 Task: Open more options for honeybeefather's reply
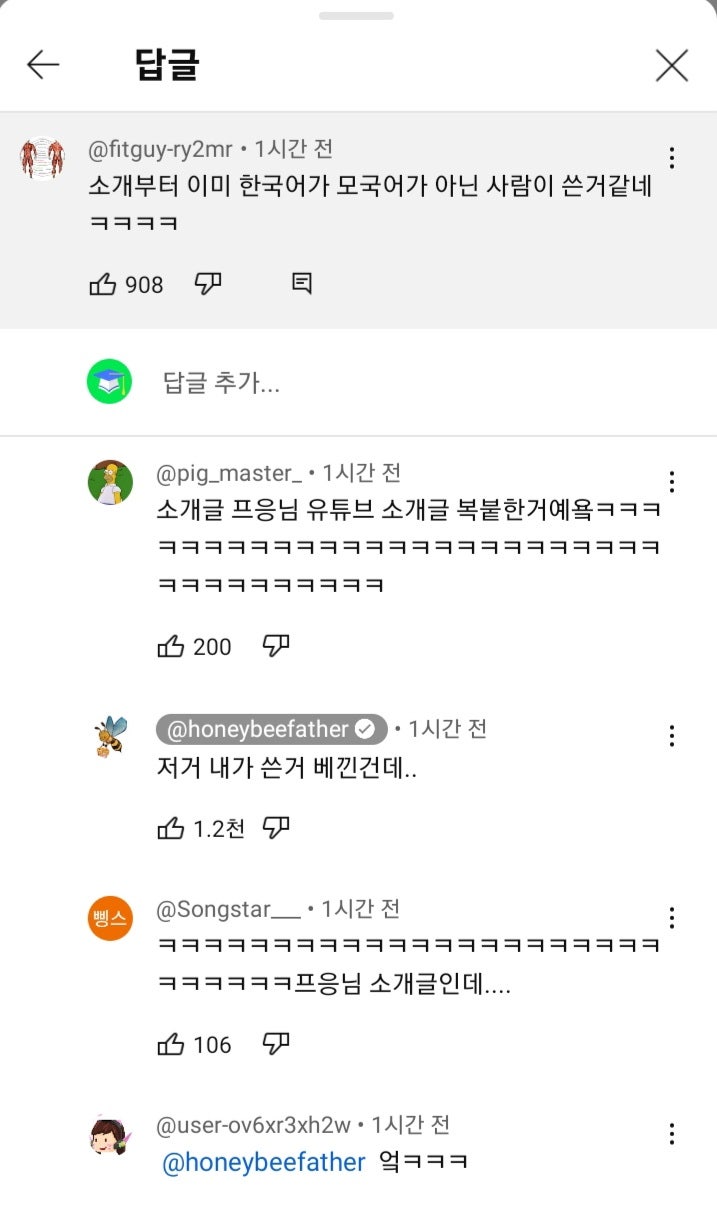(672, 737)
